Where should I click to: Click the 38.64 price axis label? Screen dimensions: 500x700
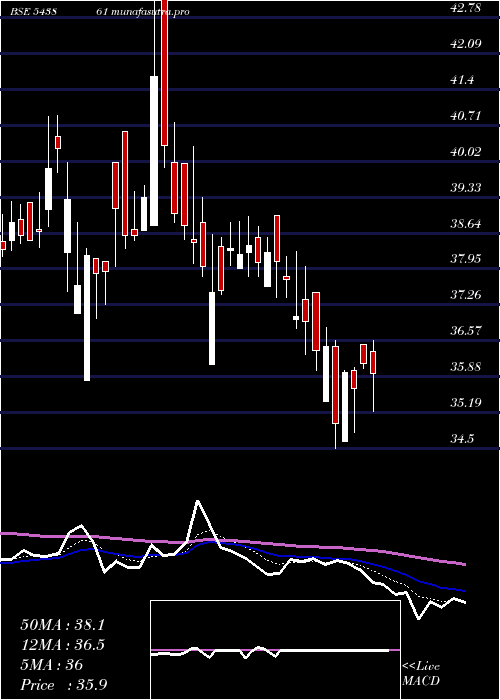(466, 223)
